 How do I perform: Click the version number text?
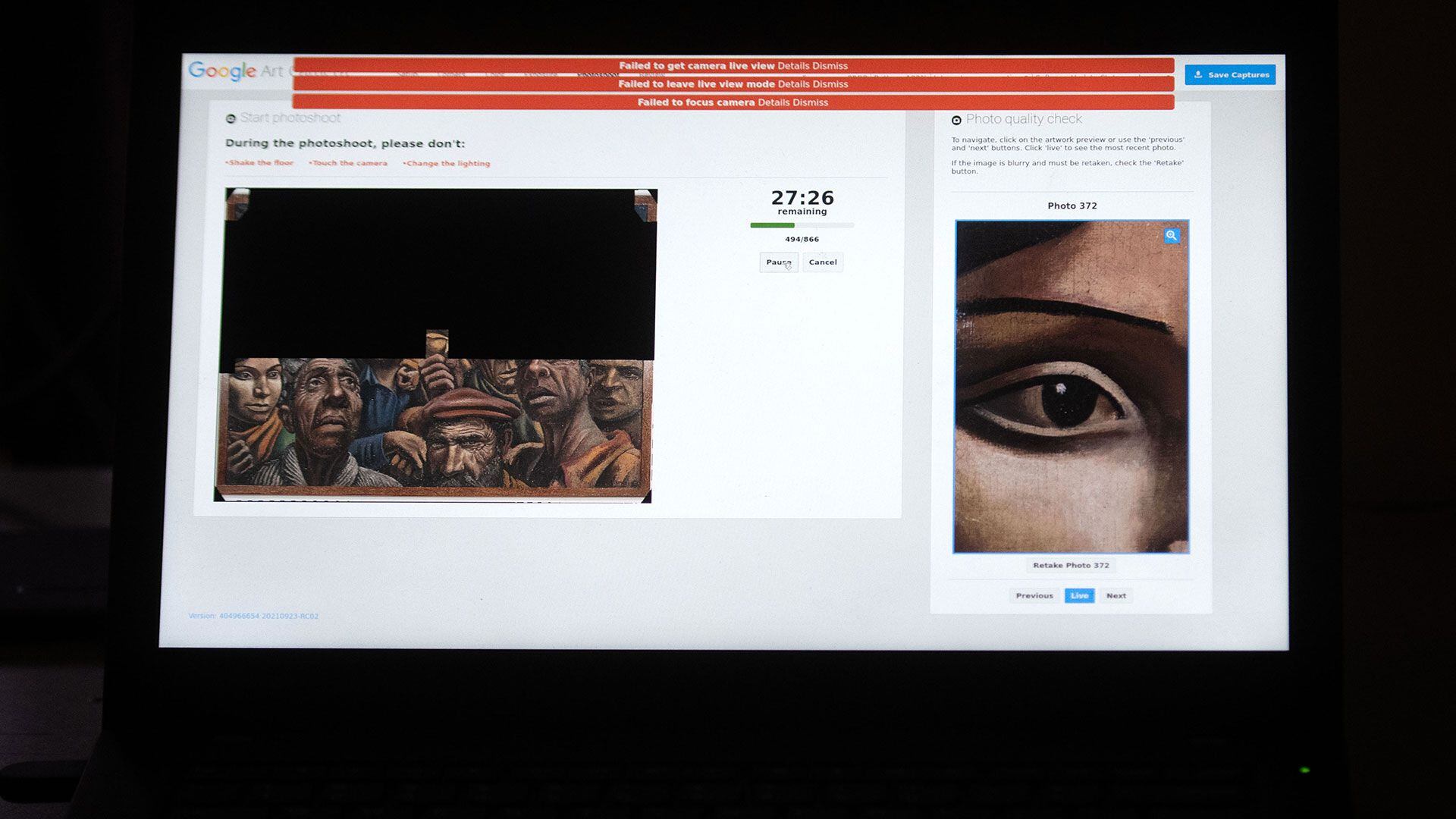click(253, 616)
